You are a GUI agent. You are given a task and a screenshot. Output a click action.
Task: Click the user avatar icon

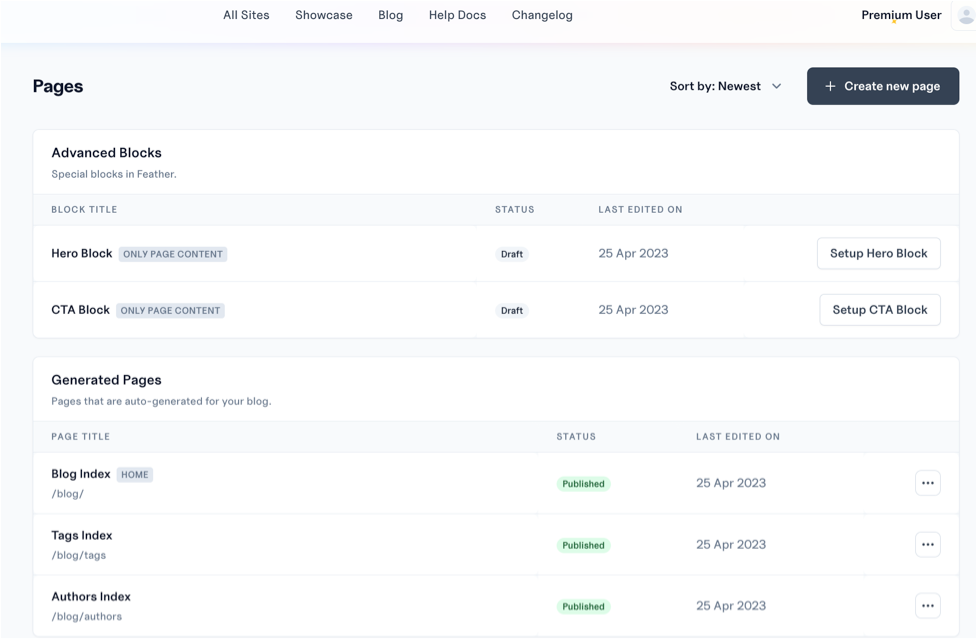tap(964, 17)
